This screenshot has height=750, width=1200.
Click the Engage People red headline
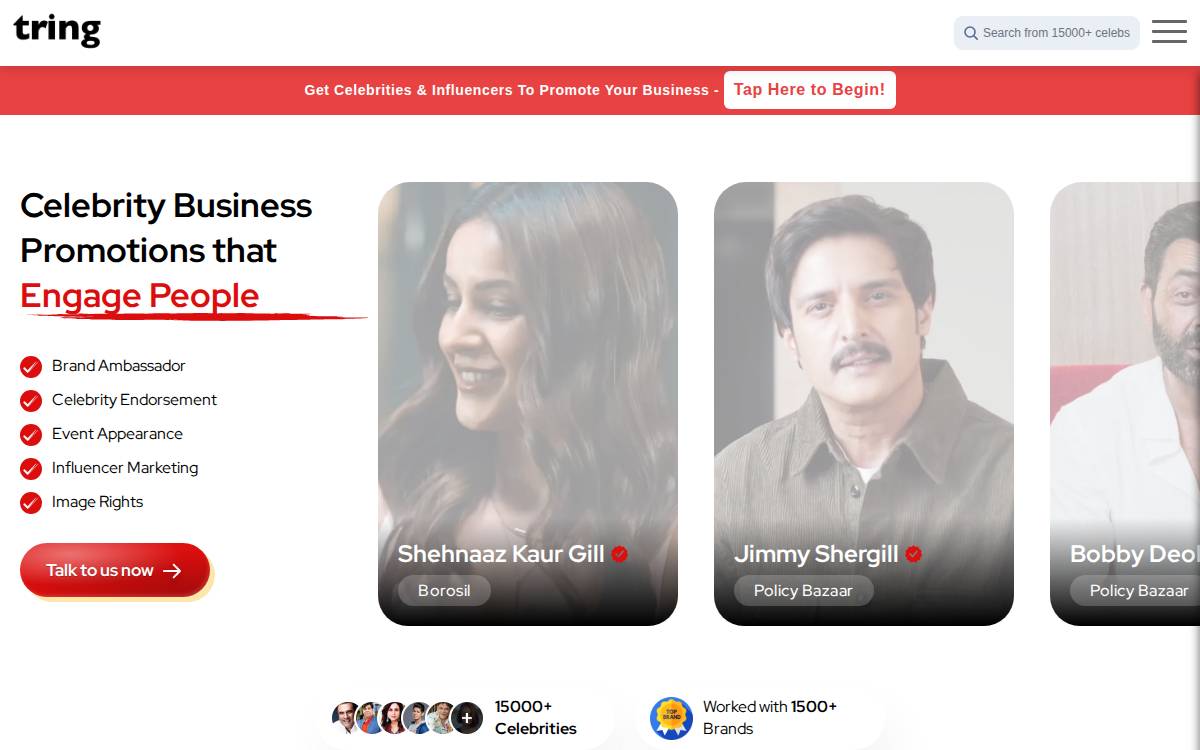[140, 296]
